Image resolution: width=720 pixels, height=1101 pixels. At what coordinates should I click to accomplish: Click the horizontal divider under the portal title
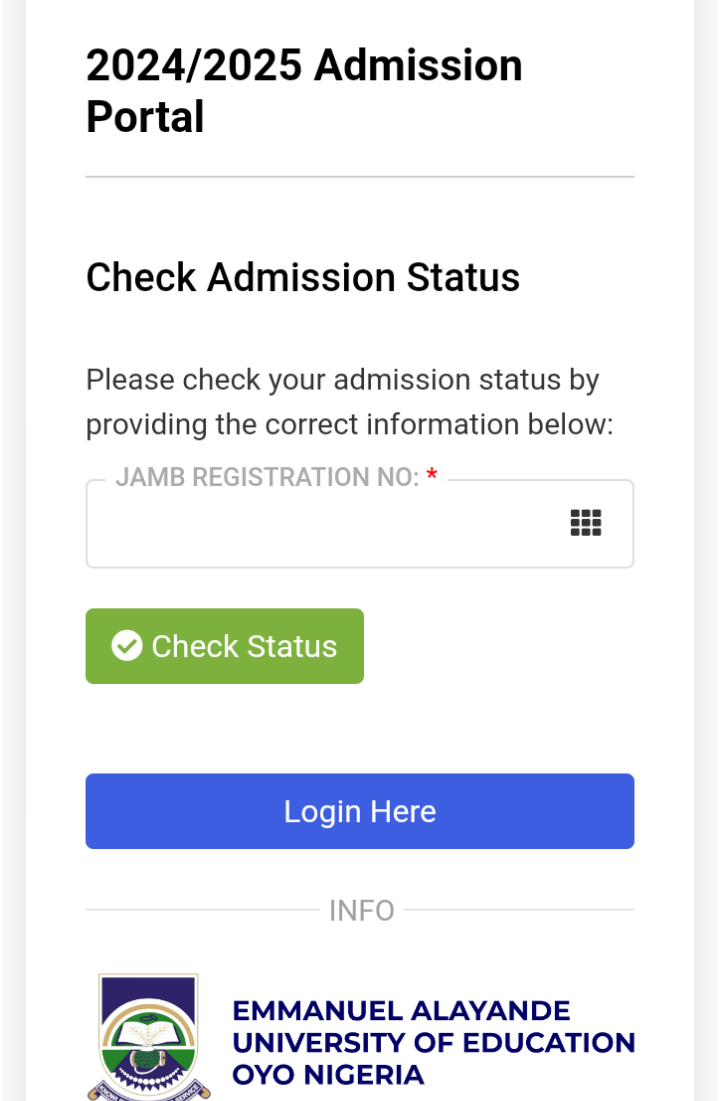pyautogui.click(x=360, y=177)
